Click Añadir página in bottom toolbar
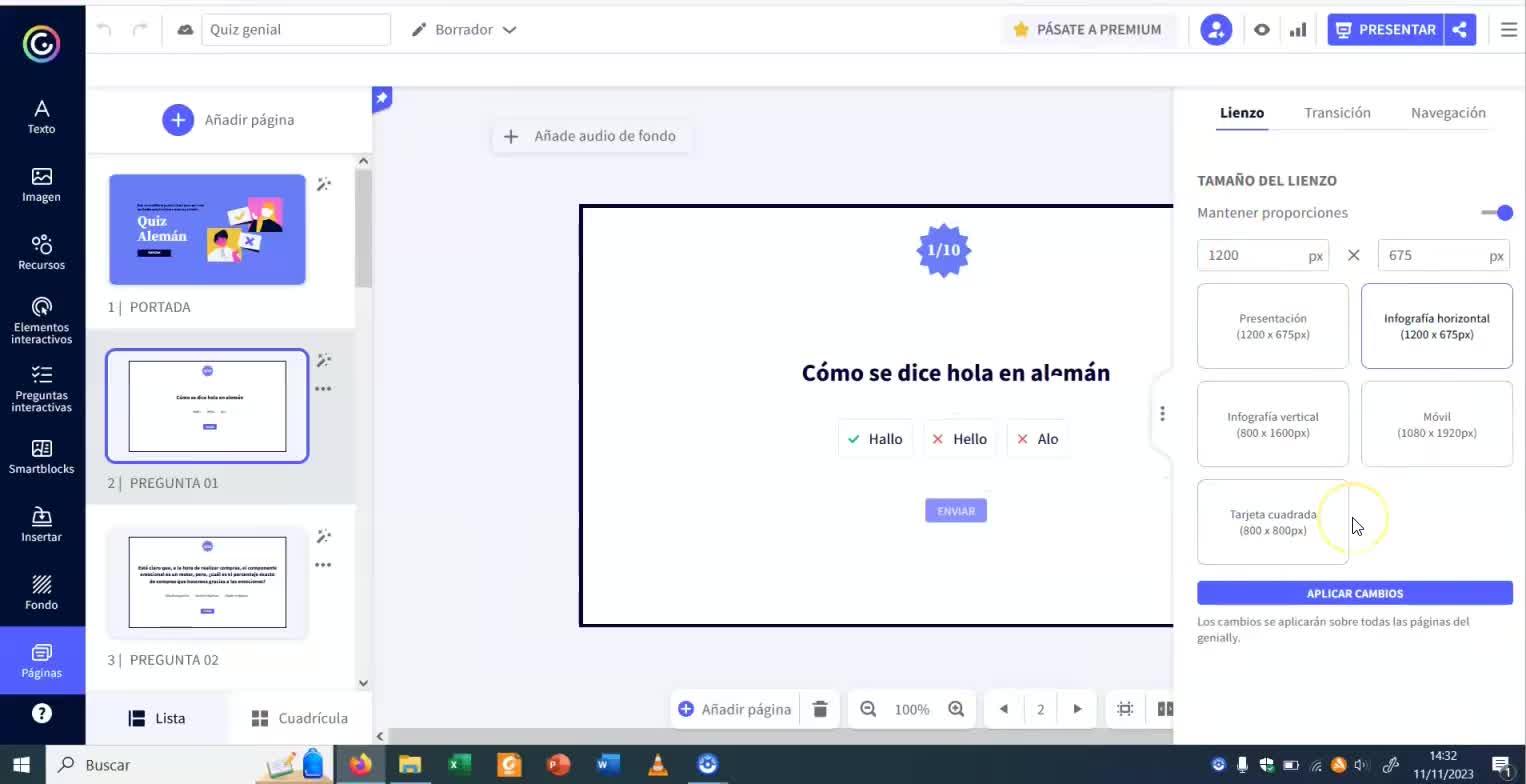 coord(735,709)
